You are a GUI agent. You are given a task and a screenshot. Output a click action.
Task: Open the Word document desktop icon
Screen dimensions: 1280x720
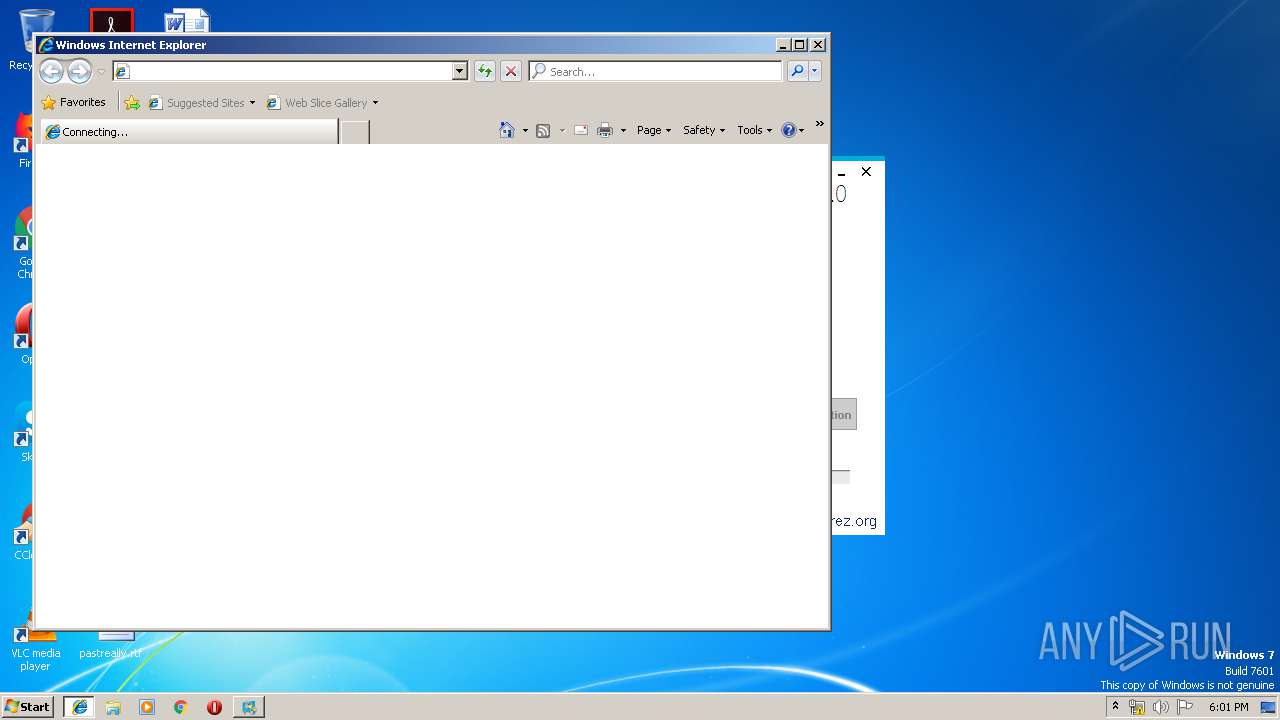click(187, 20)
